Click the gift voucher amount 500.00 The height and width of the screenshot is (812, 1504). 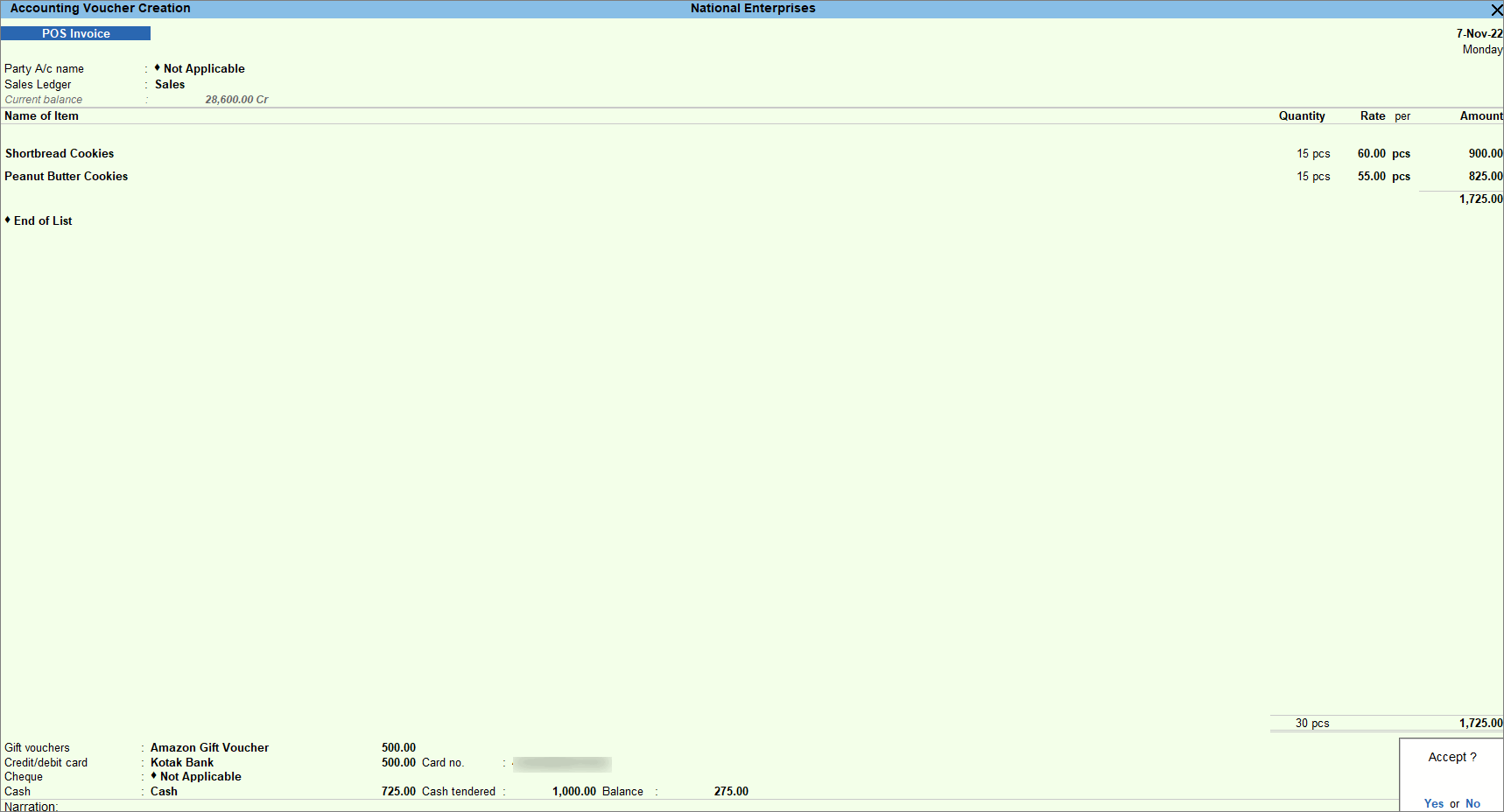point(398,747)
